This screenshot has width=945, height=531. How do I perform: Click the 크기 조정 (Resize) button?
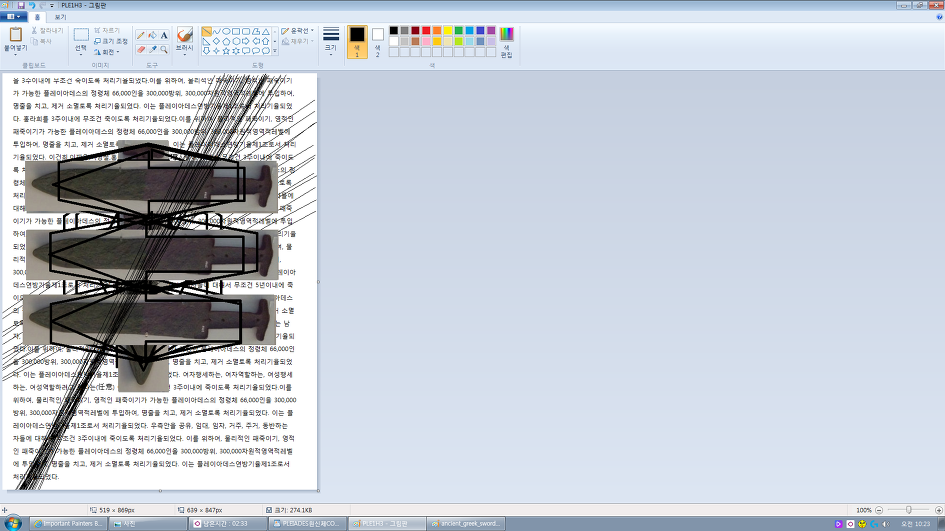coord(110,40)
